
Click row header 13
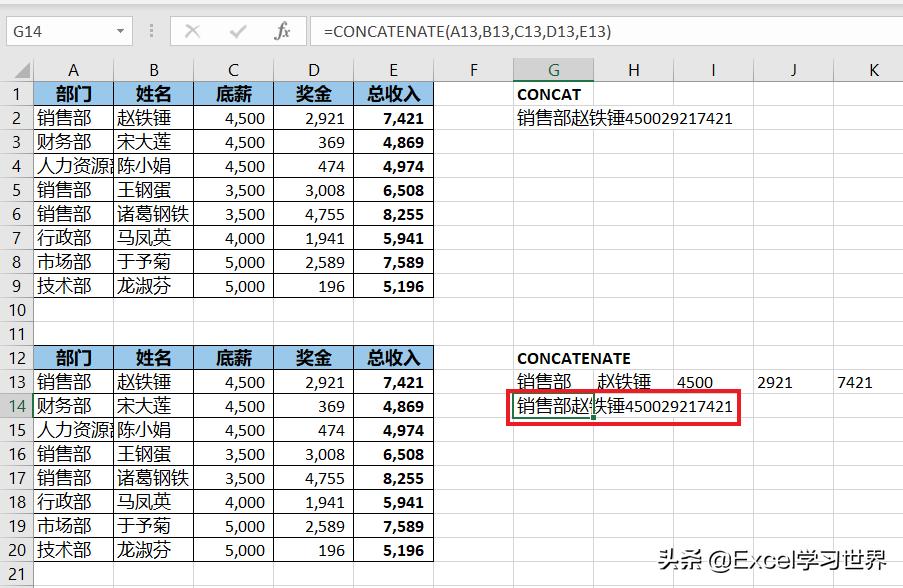point(18,382)
